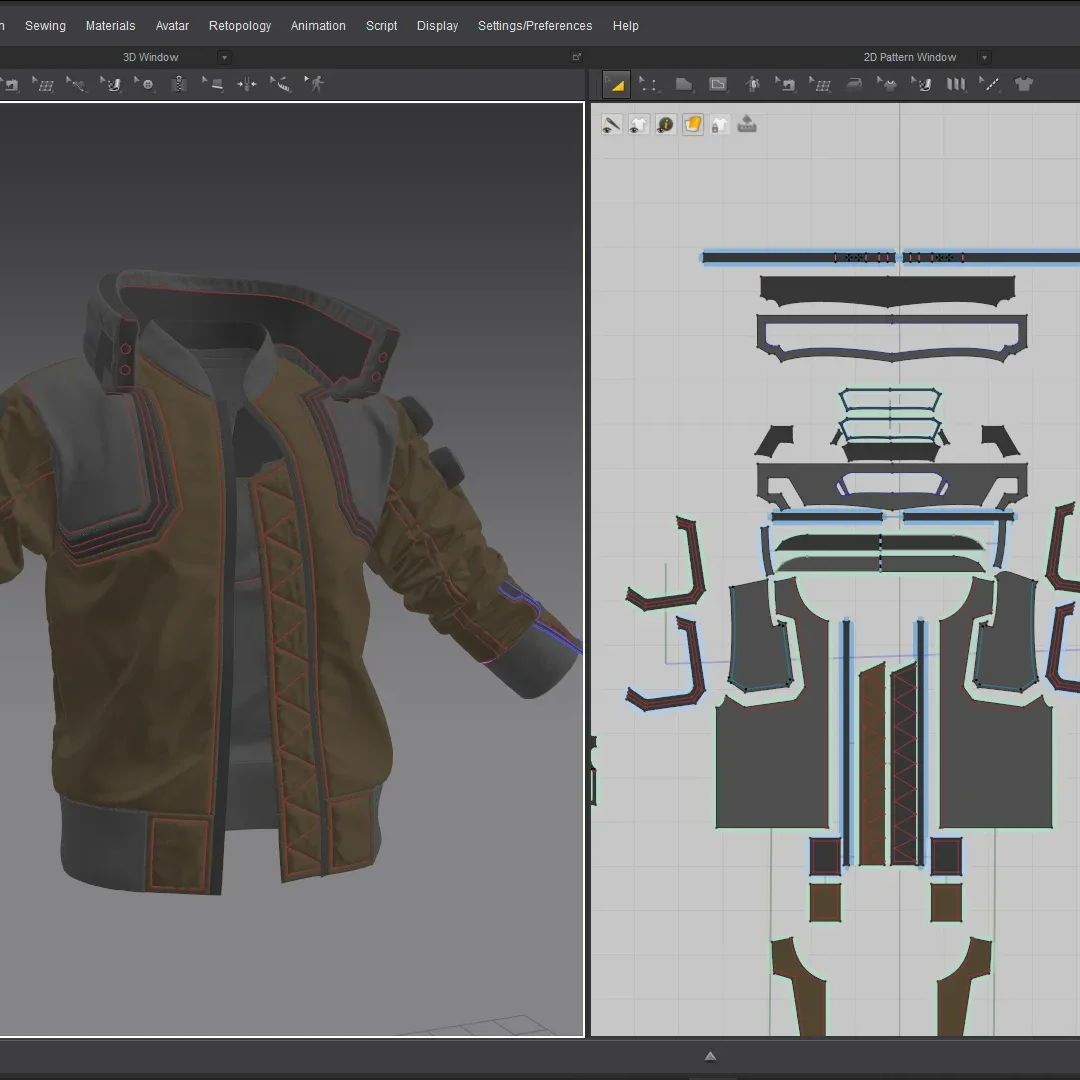Expand the bottom panel with up arrow
The height and width of the screenshot is (1080, 1080).
(710, 1056)
